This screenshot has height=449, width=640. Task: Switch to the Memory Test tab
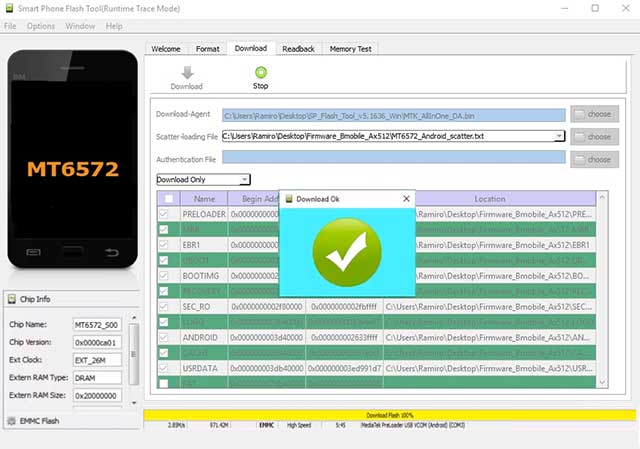[351, 49]
